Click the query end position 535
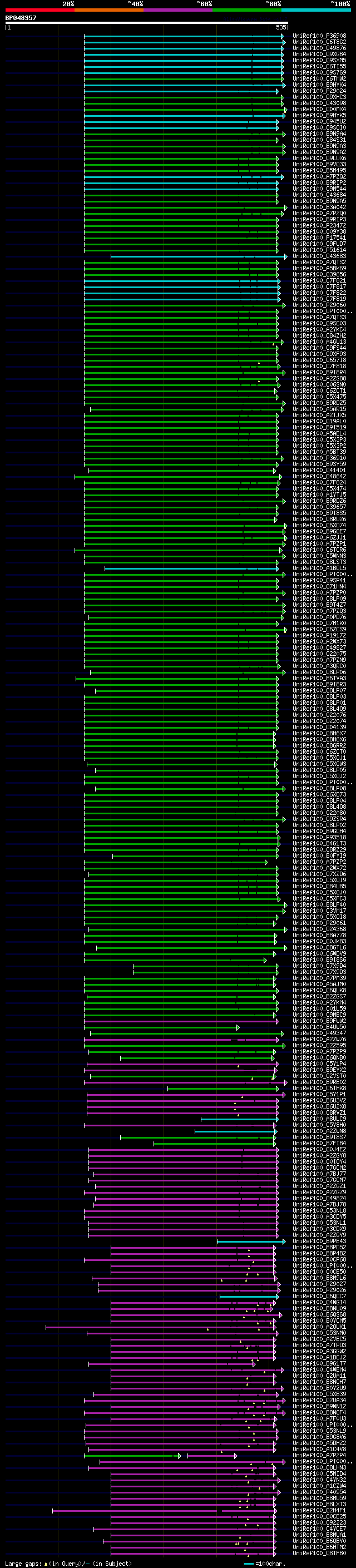356x1568 pixels. click(x=280, y=27)
